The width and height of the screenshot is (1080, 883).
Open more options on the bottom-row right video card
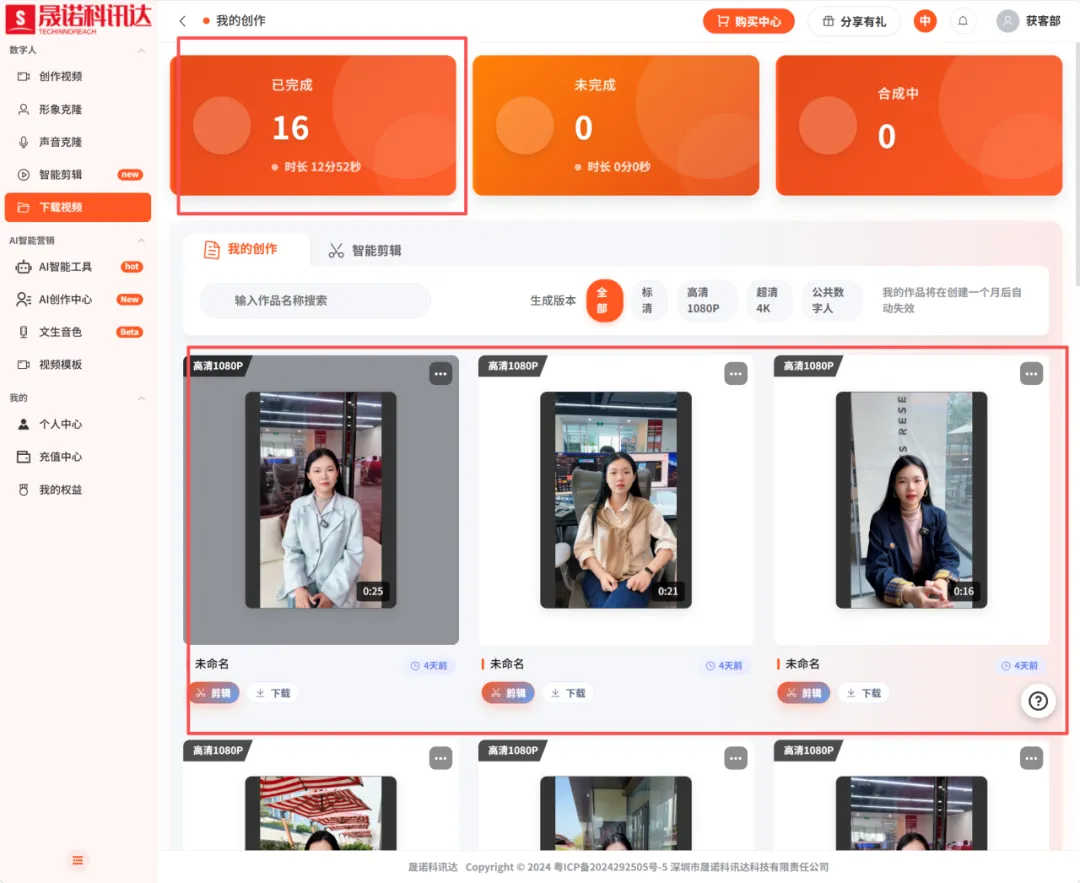pyautogui.click(x=1031, y=758)
